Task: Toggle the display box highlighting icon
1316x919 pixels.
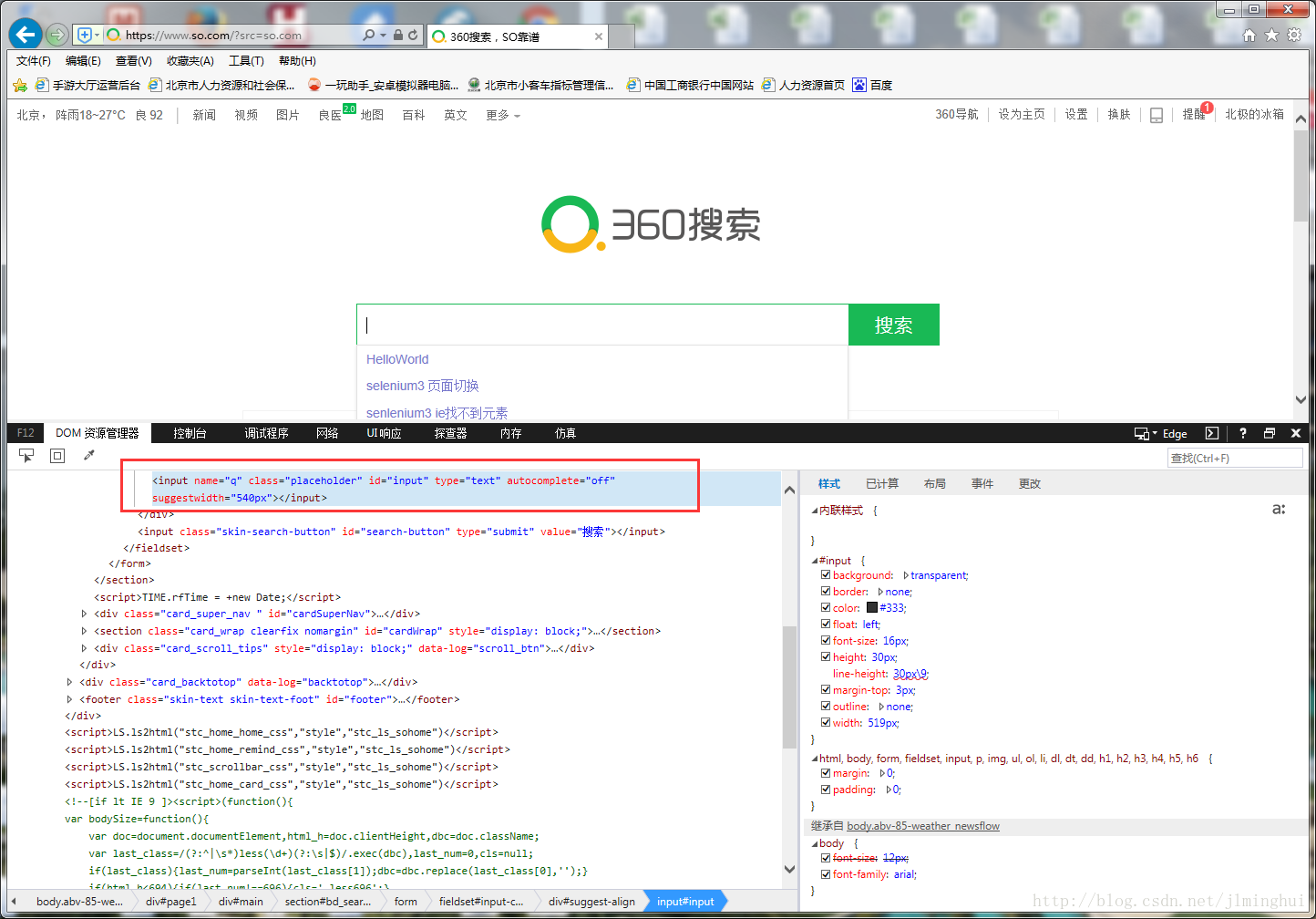Action: click(57, 456)
